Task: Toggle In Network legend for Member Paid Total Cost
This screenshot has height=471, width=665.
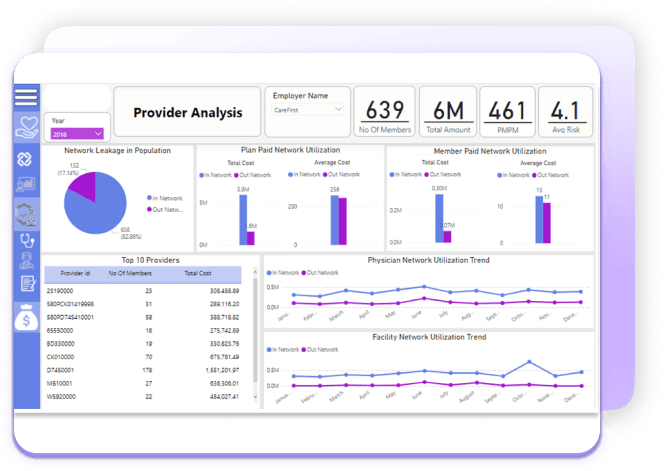Action: pos(406,174)
